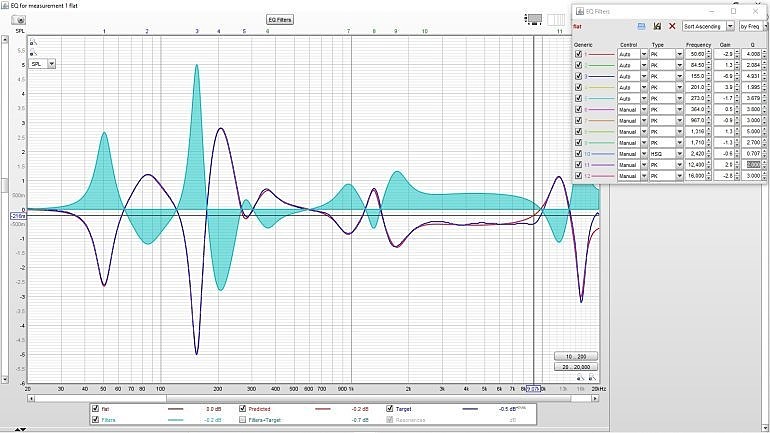This screenshot has width=770, height=433.
Task: Click the Predicted trace color line swatch
Action: pos(323,409)
